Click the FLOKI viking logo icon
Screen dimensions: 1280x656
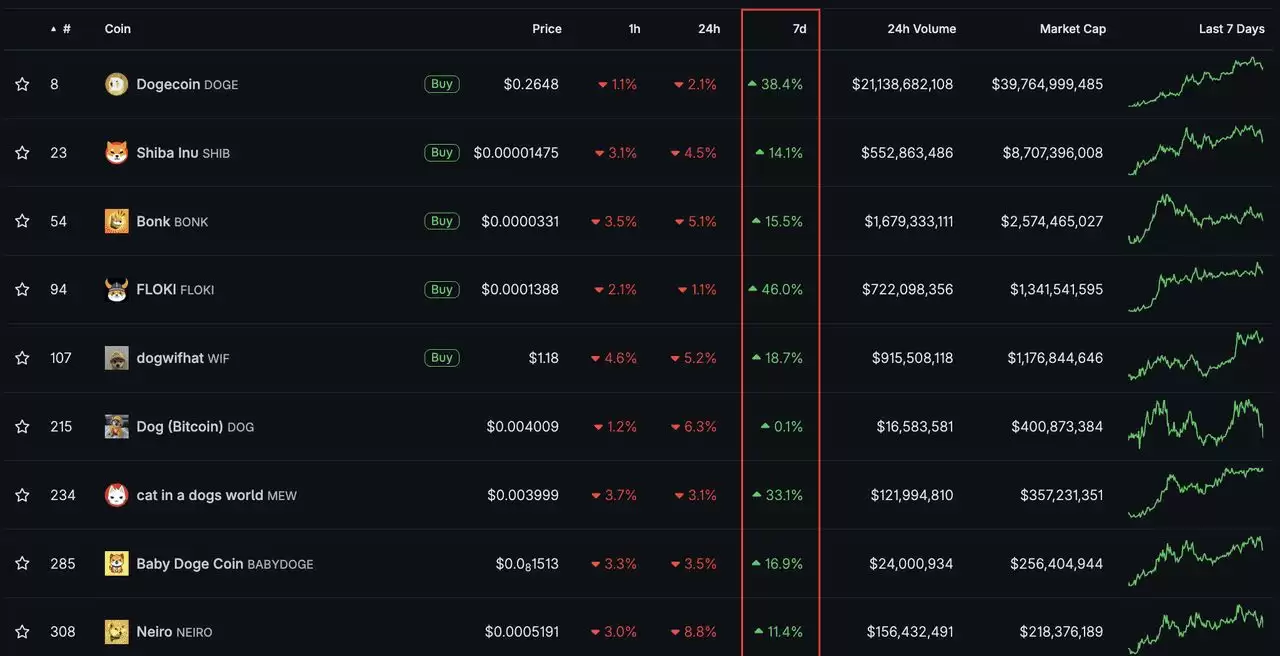[116, 290]
